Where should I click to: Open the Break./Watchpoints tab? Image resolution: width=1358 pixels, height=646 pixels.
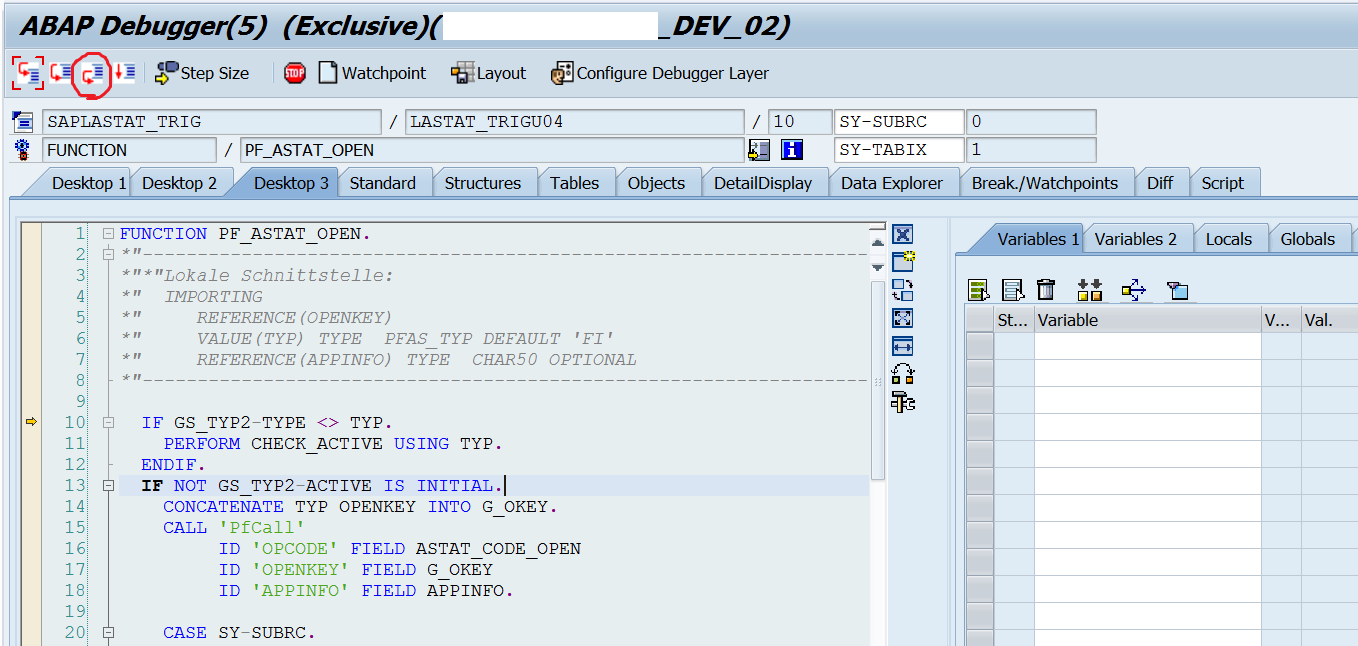[x=1045, y=183]
